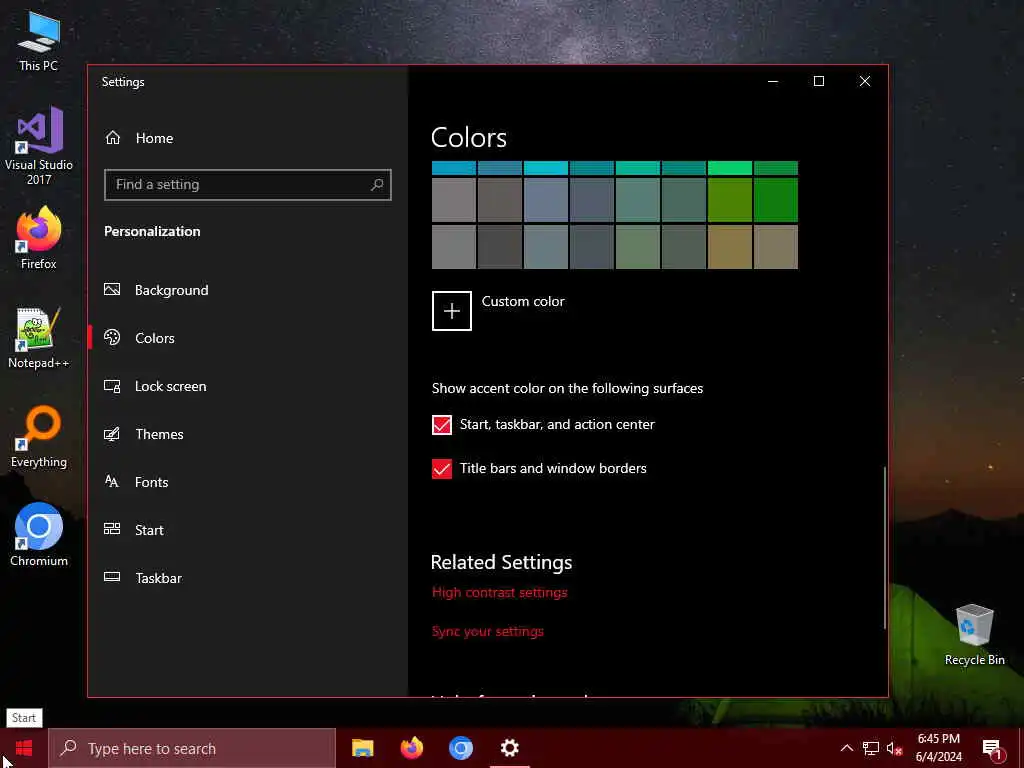Select the Everything desktop shortcut
Viewport: 1024px width, 768px height.
coord(39,437)
